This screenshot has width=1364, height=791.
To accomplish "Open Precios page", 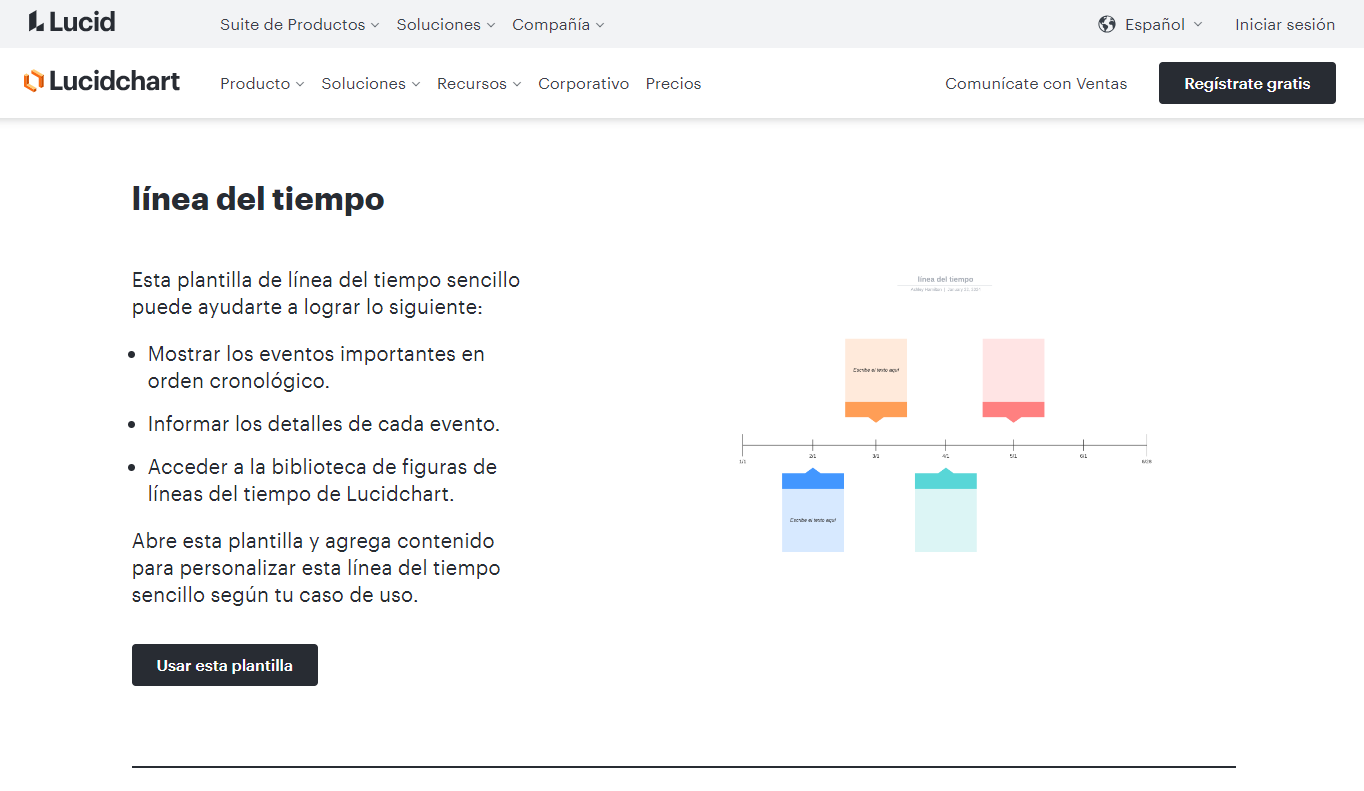I will (x=674, y=84).
